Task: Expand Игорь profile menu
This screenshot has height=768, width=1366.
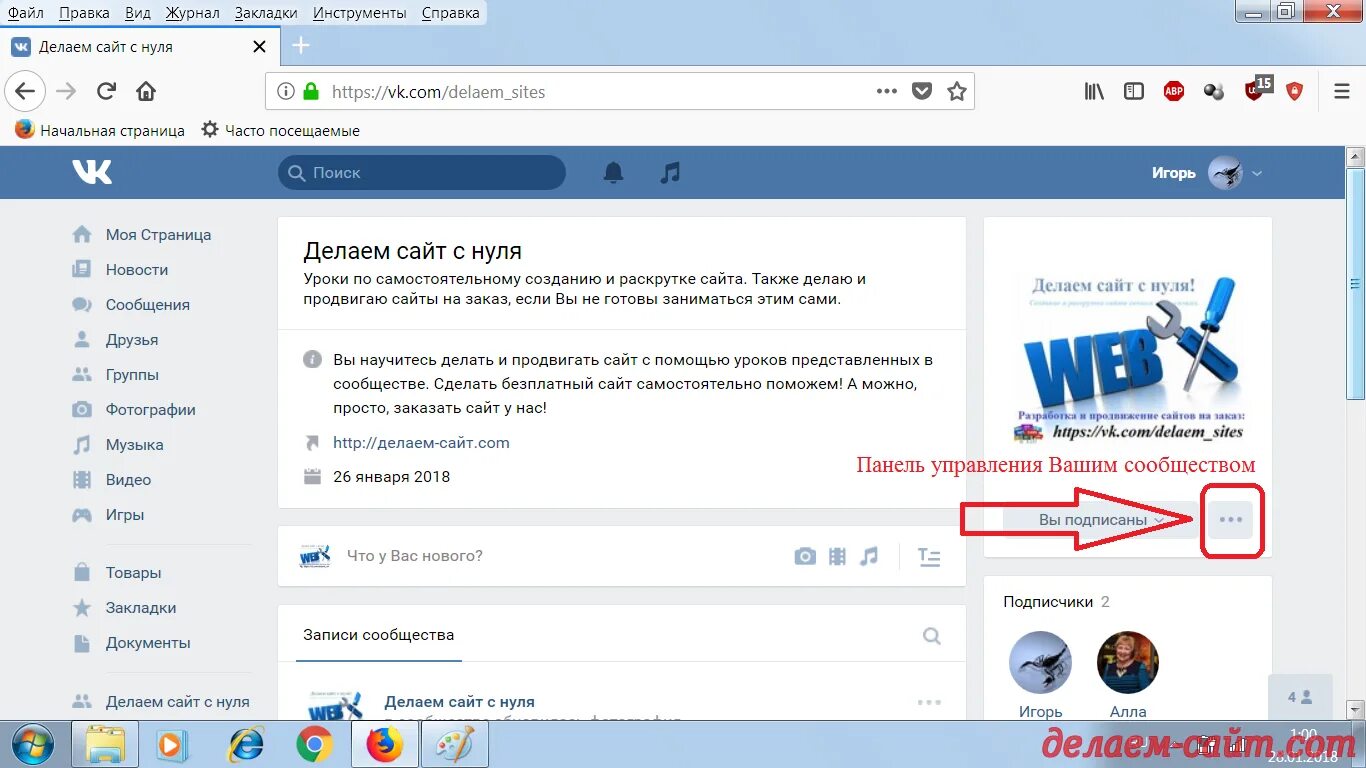Action: point(1207,173)
